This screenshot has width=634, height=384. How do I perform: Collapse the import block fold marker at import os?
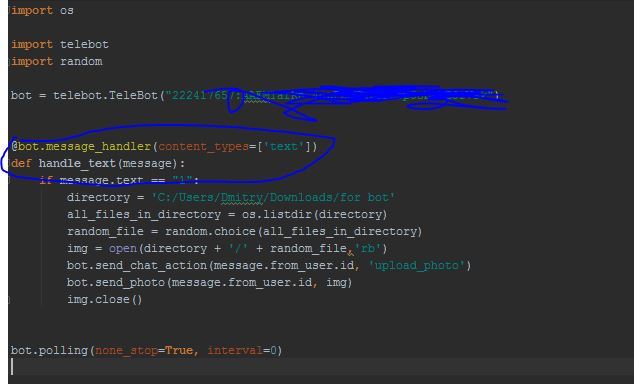tap(9, 11)
